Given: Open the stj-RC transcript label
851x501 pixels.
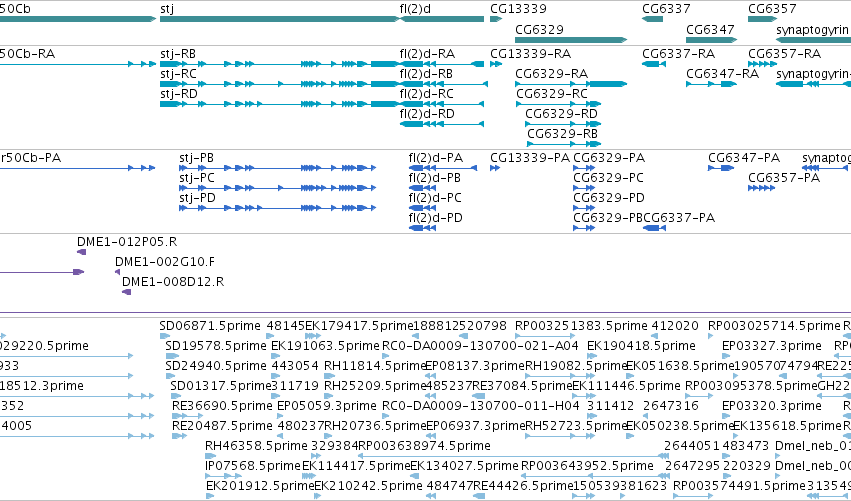Looking at the screenshot, I should point(179,74).
